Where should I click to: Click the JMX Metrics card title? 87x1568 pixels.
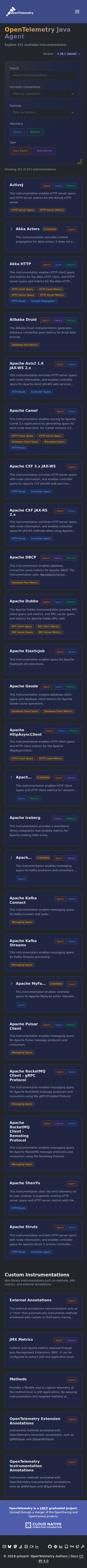click(21, 1340)
